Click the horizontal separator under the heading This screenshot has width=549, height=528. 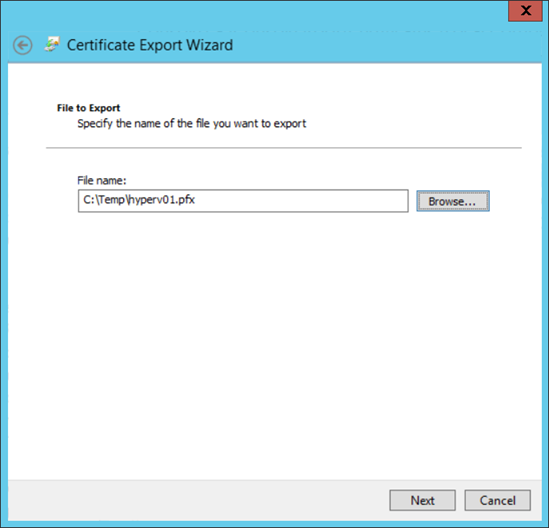pos(284,148)
